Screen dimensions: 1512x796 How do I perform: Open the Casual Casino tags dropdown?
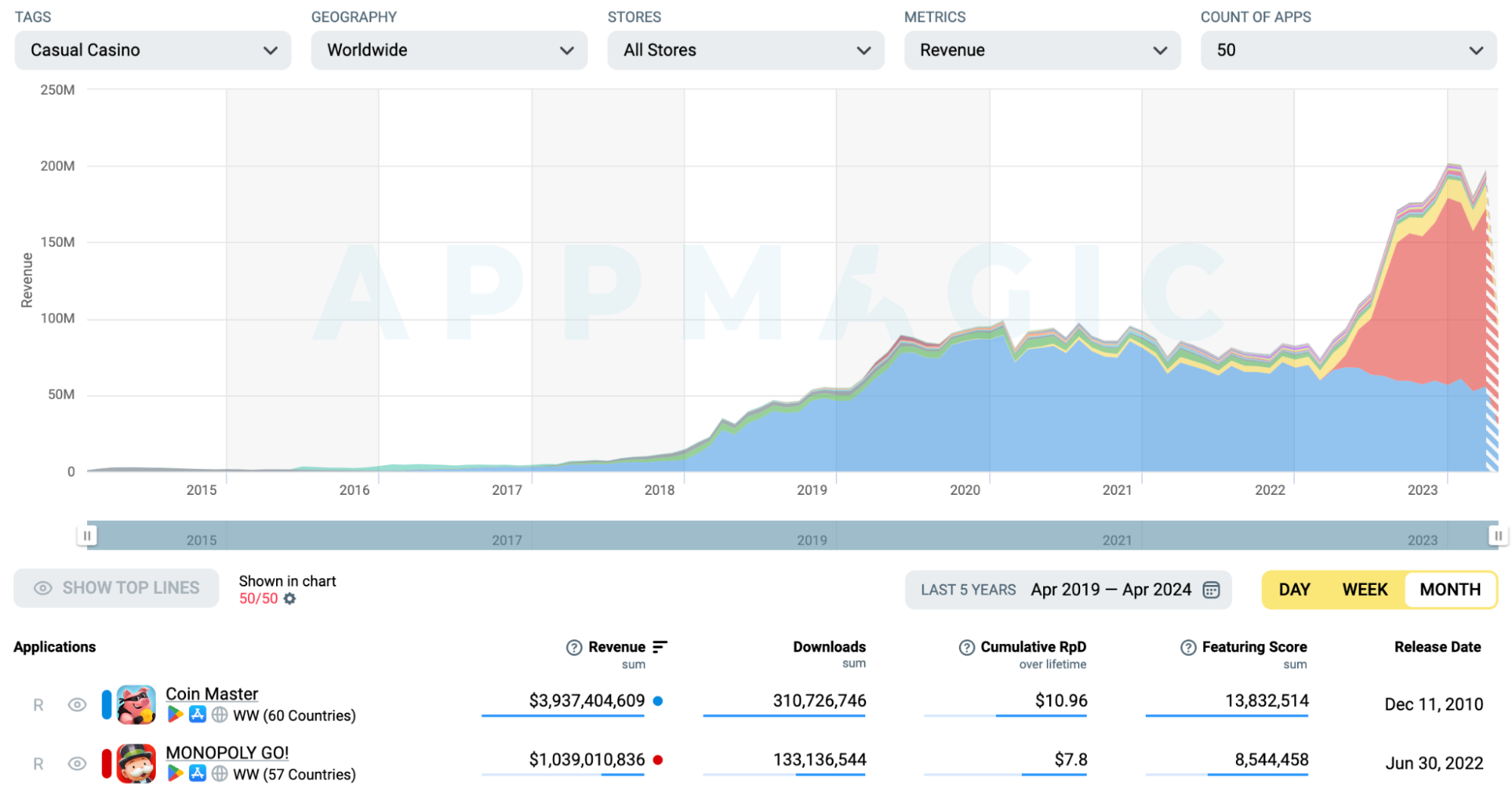(x=153, y=50)
